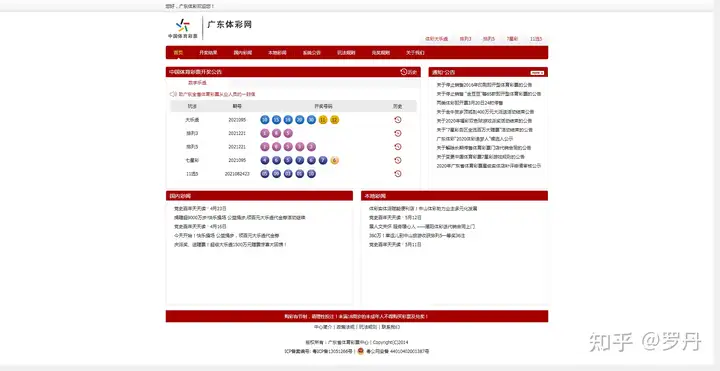
Task: Open history for the 排列3 row
Action: [398, 133]
